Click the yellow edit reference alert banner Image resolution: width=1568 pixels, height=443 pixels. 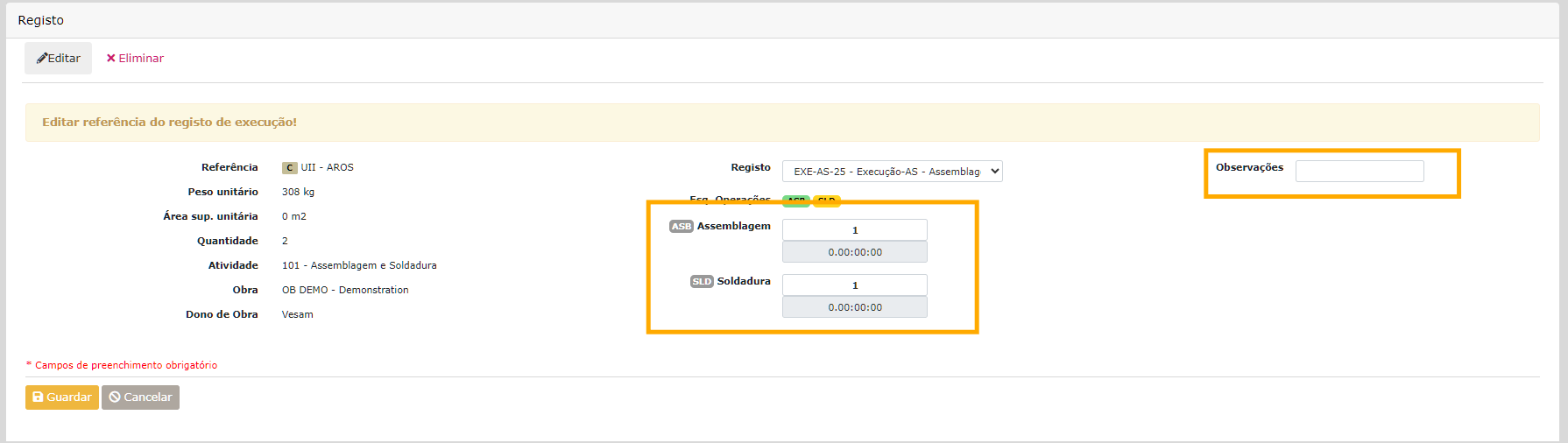(x=781, y=123)
